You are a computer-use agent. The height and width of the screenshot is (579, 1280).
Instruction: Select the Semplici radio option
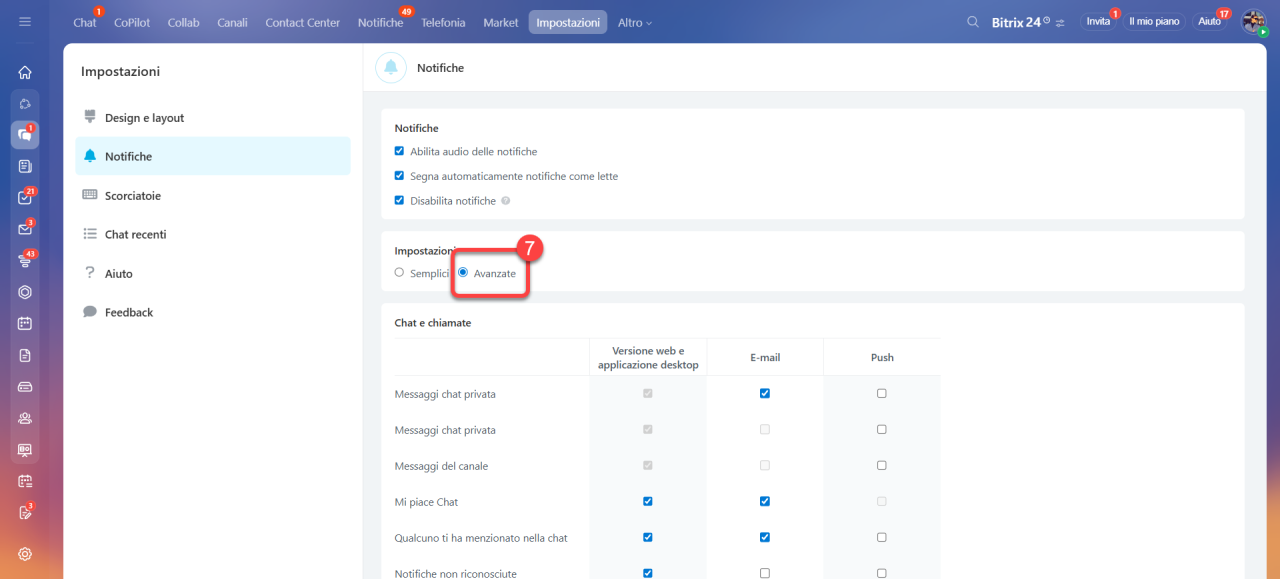click(399, 272)
